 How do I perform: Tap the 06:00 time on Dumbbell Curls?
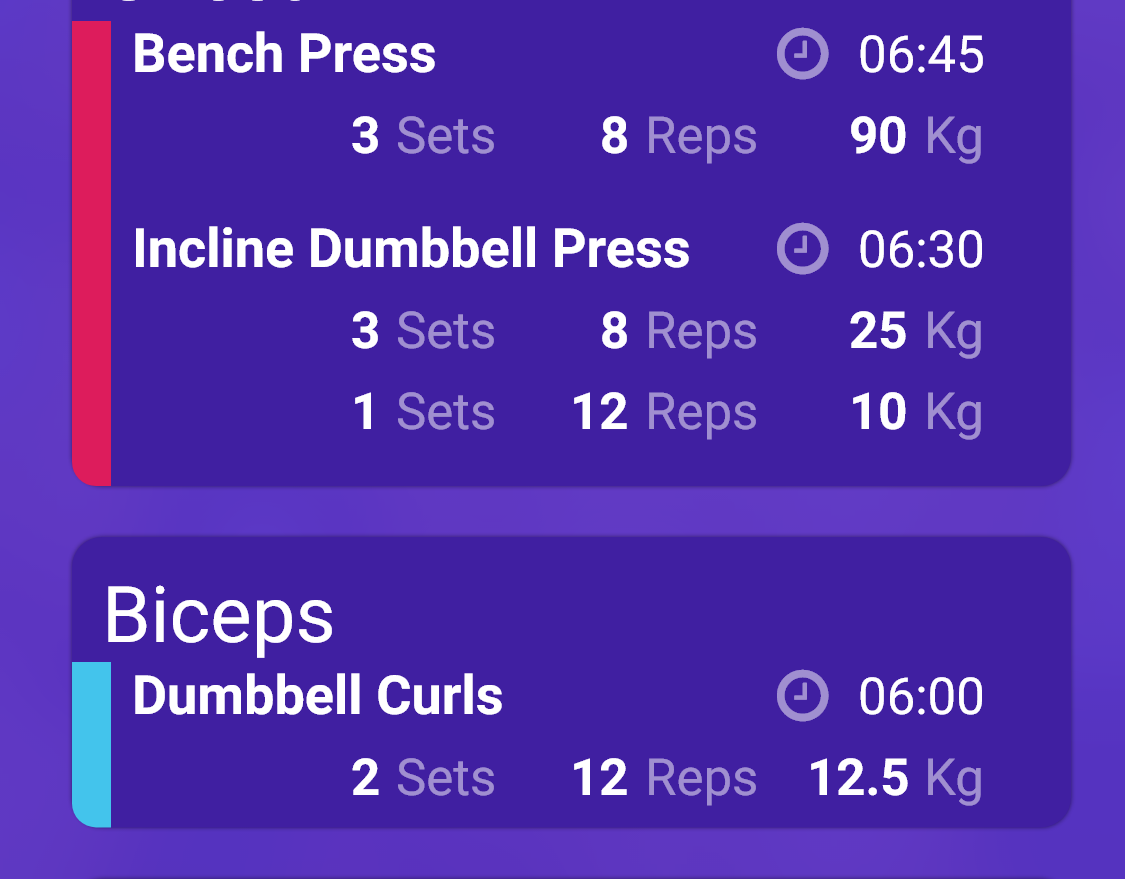click(921, 696)
